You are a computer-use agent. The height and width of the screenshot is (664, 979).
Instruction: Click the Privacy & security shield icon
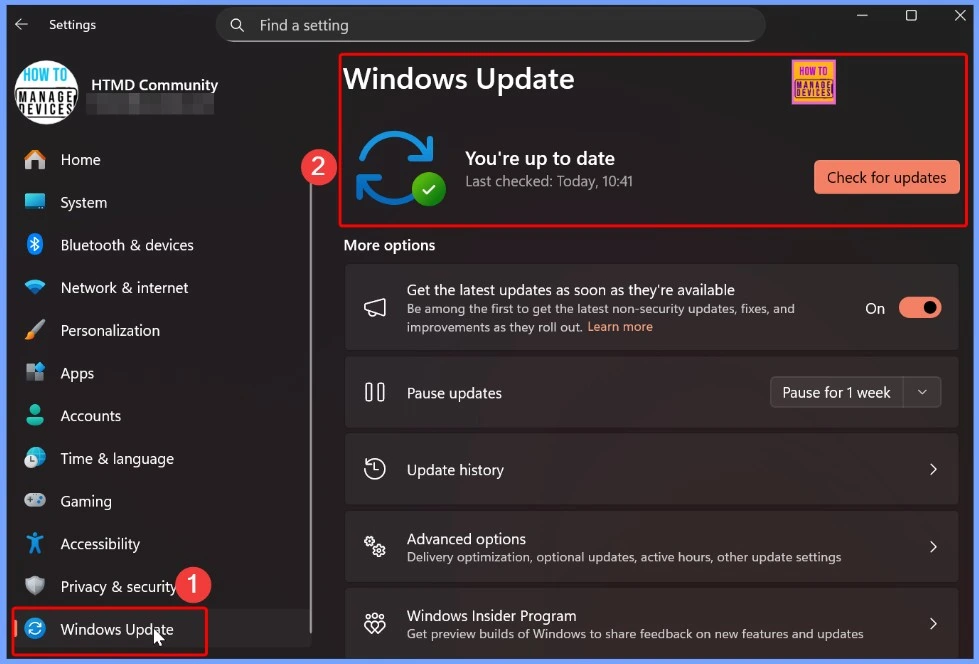pos(36,585)
